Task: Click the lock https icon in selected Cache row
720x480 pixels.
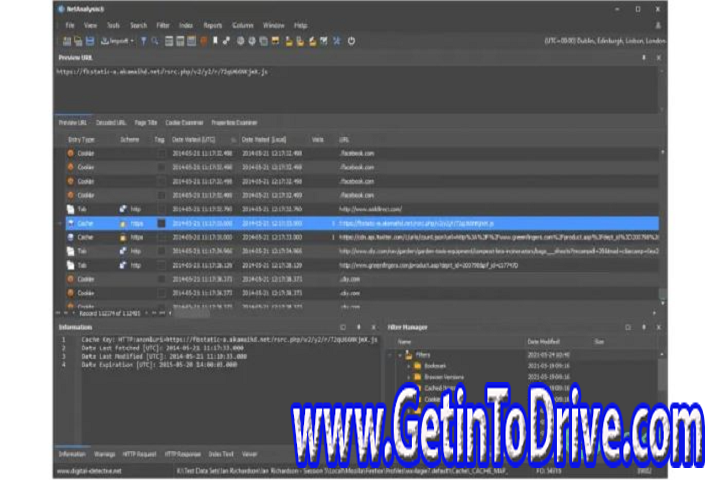Action: 123,224
